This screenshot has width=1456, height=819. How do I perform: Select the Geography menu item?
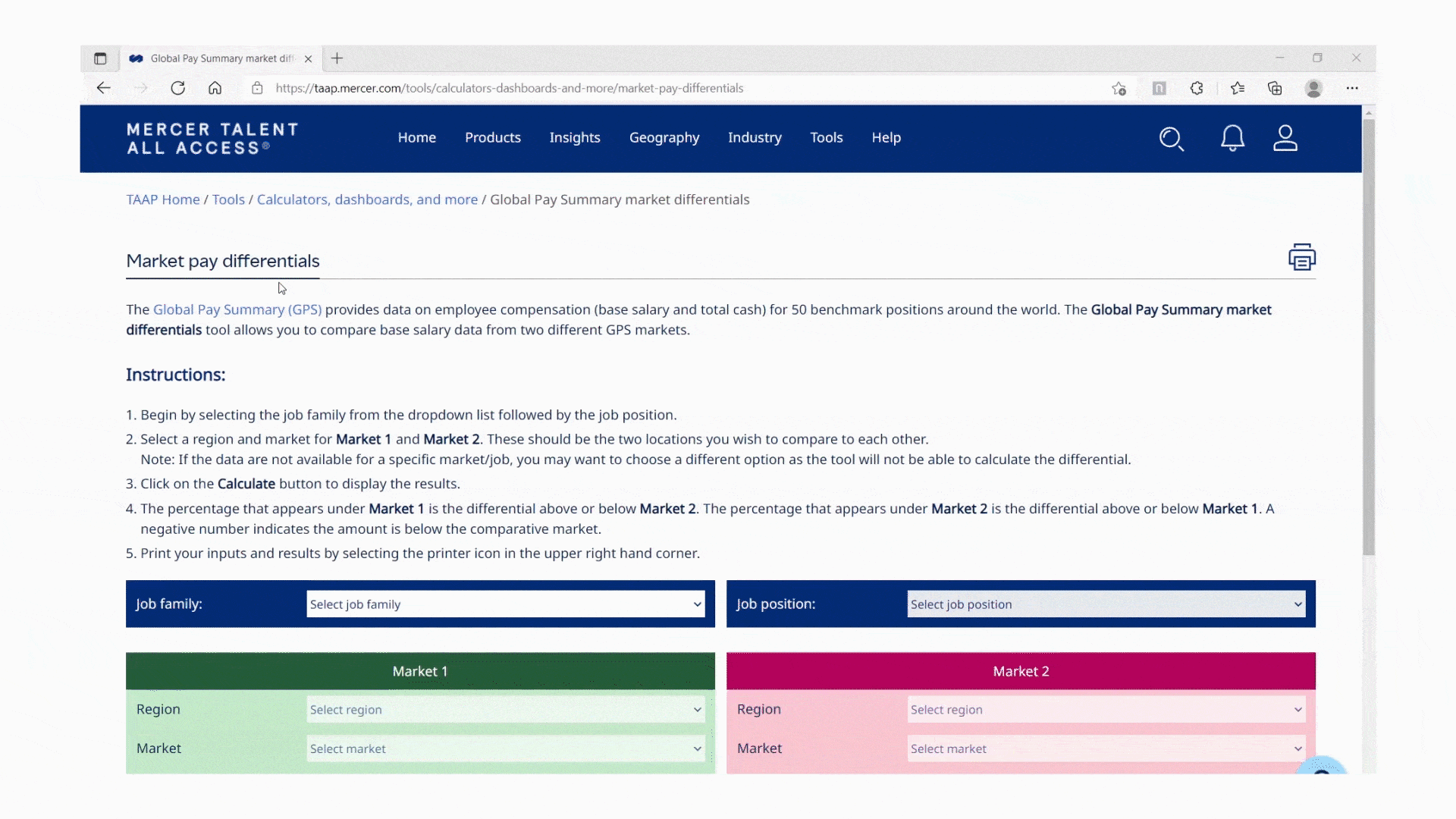click(664, 138)
